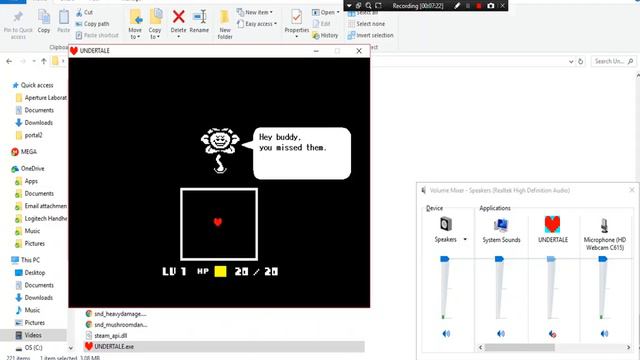The height and width of the screenshot is (360, 640).
Task: Click the Explorer search box
Action: click(614, 62)
